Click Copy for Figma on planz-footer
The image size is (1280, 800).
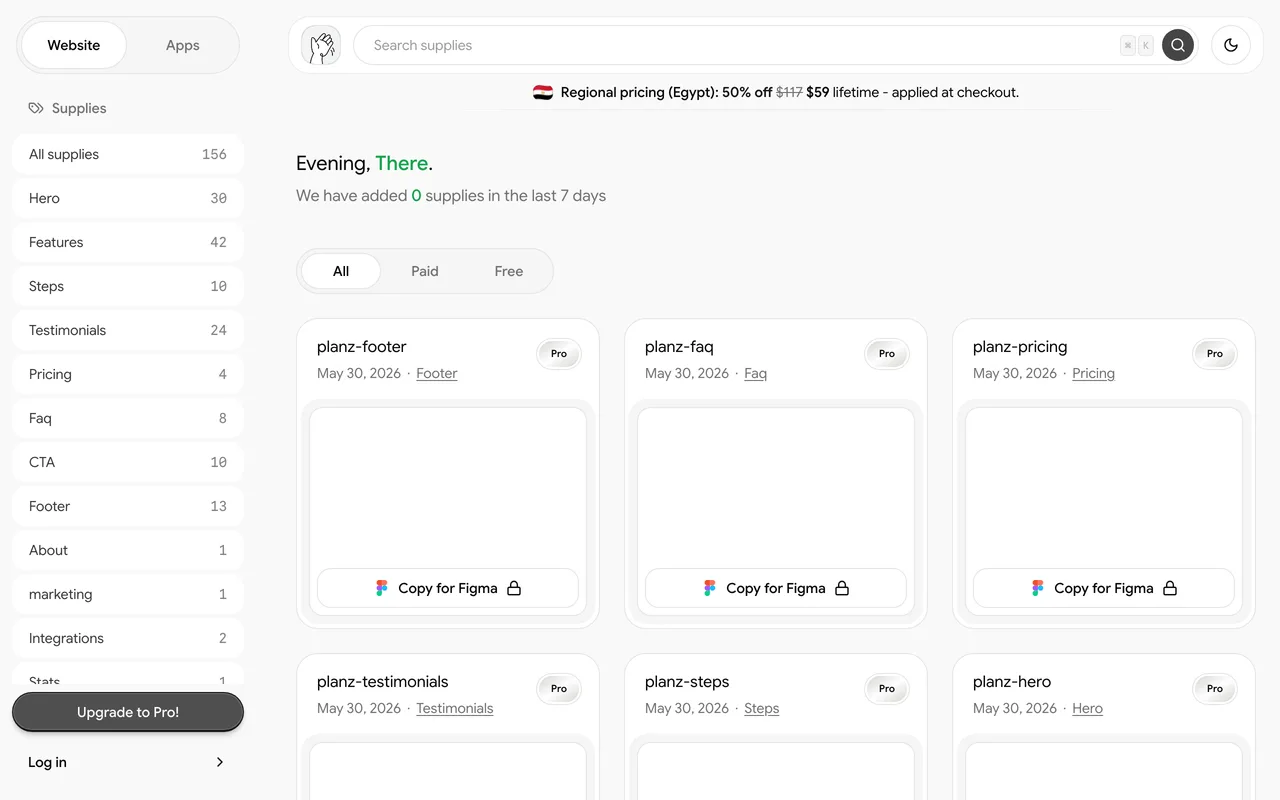pos(448,588)
